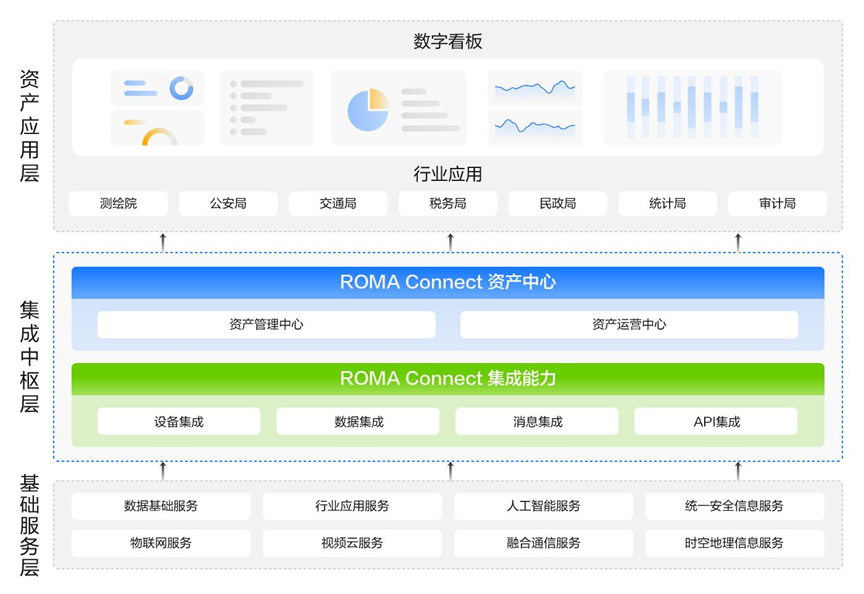The width and height of the screenshot is (864, 594).
Task: Click the 数字看板 title
Action: [x=448, y=41]
